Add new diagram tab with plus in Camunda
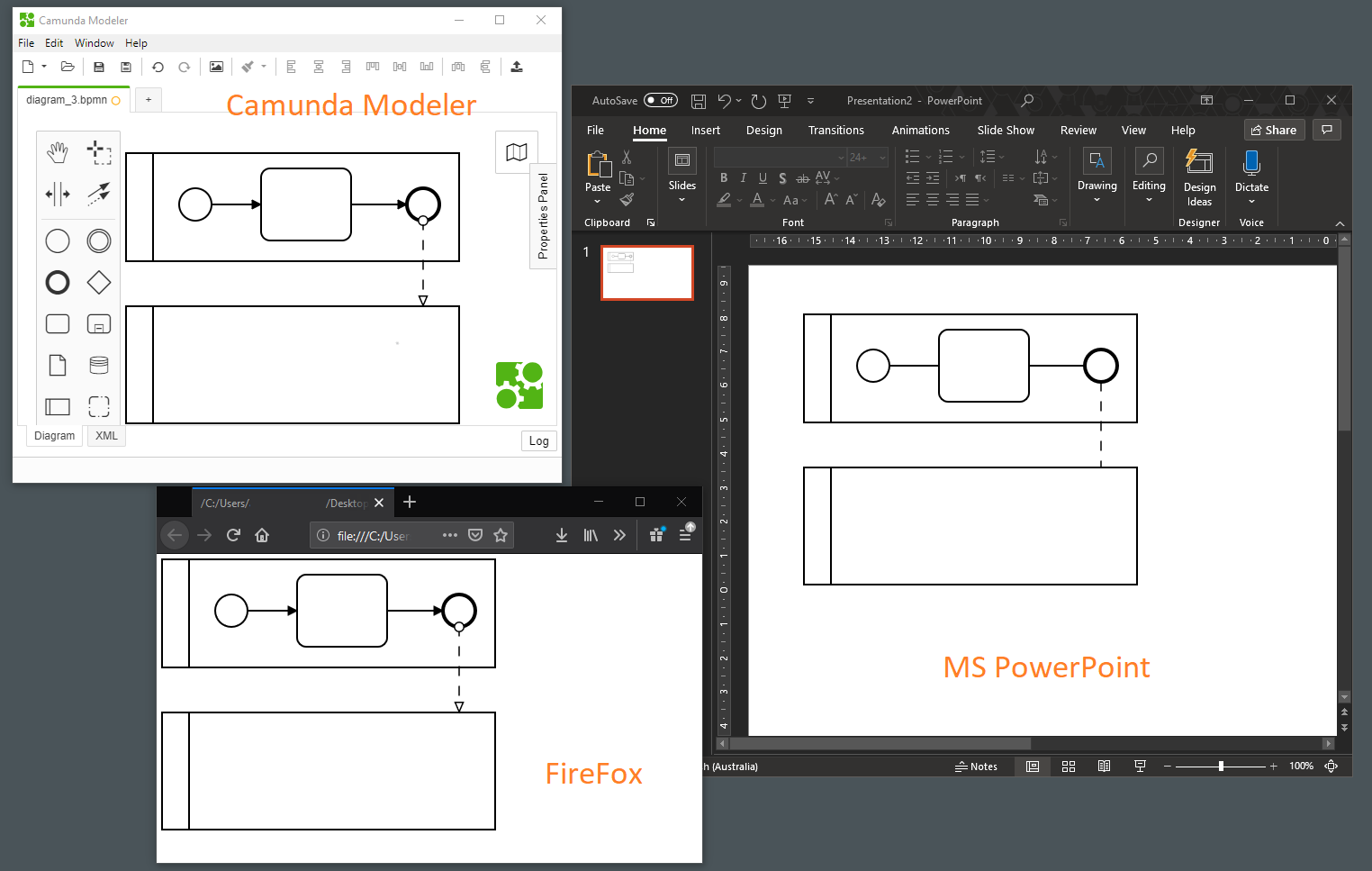Screen dimensions: 1372x871 [x=149, y=100]
